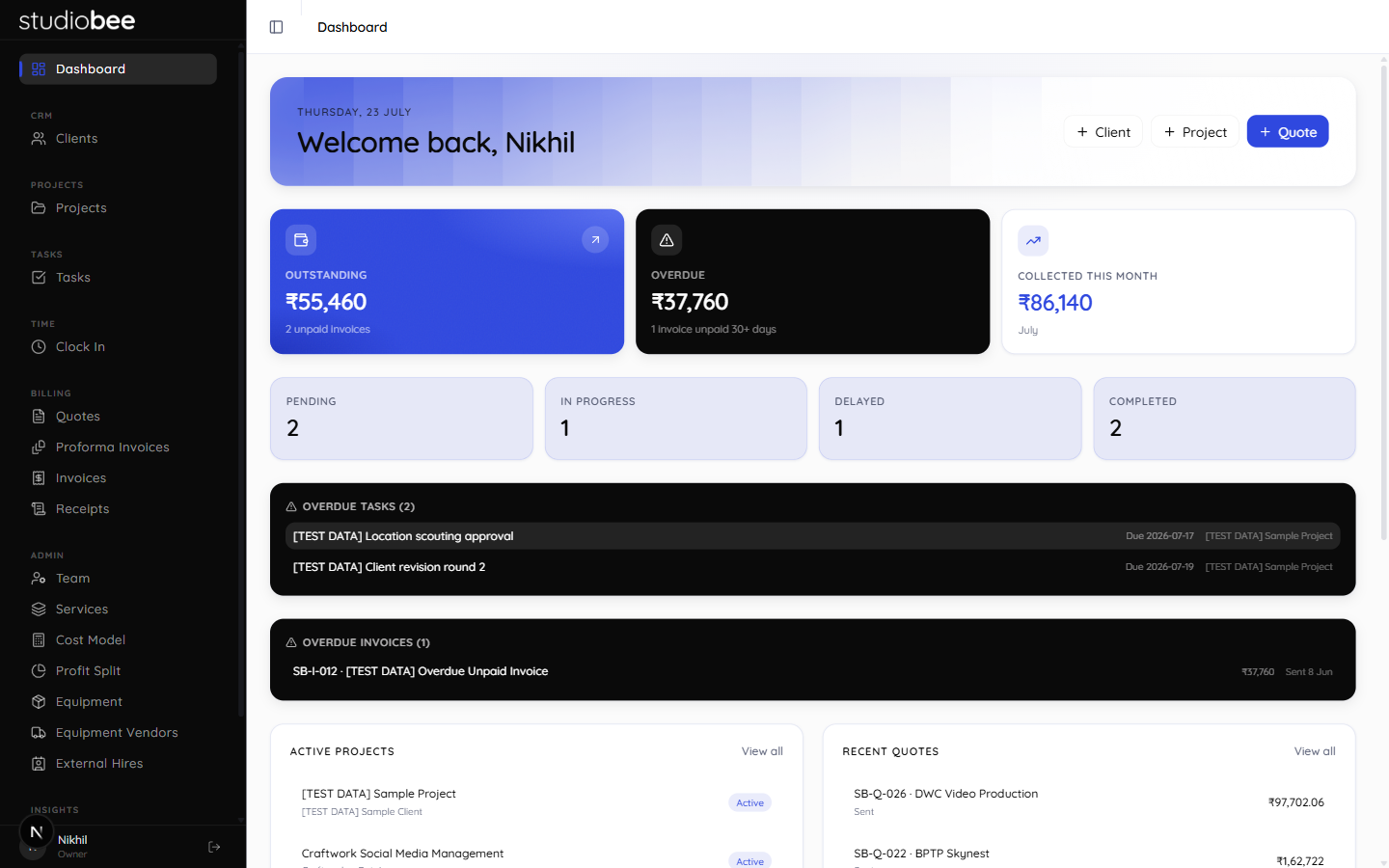Click the Clients people icon
This screenshot has height=868, width=1389.
[39, 138]
